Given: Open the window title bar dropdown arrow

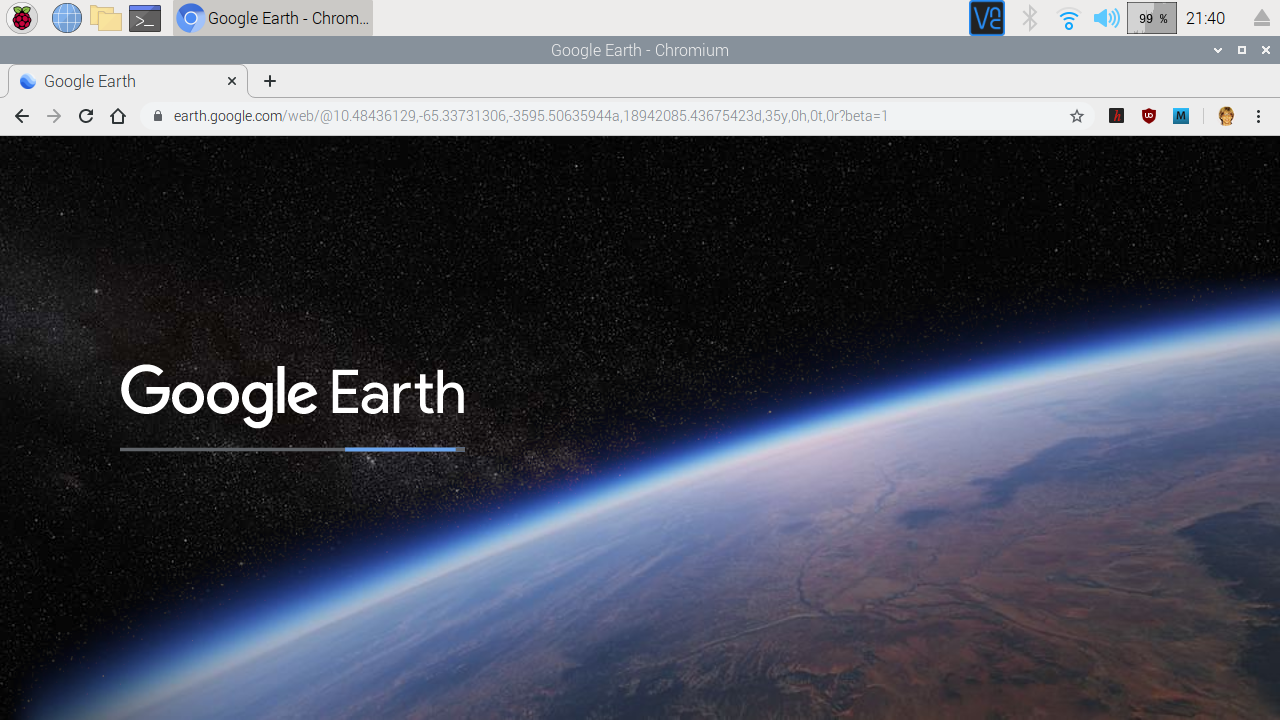Looking at the screenshot, I should 1218,50.
